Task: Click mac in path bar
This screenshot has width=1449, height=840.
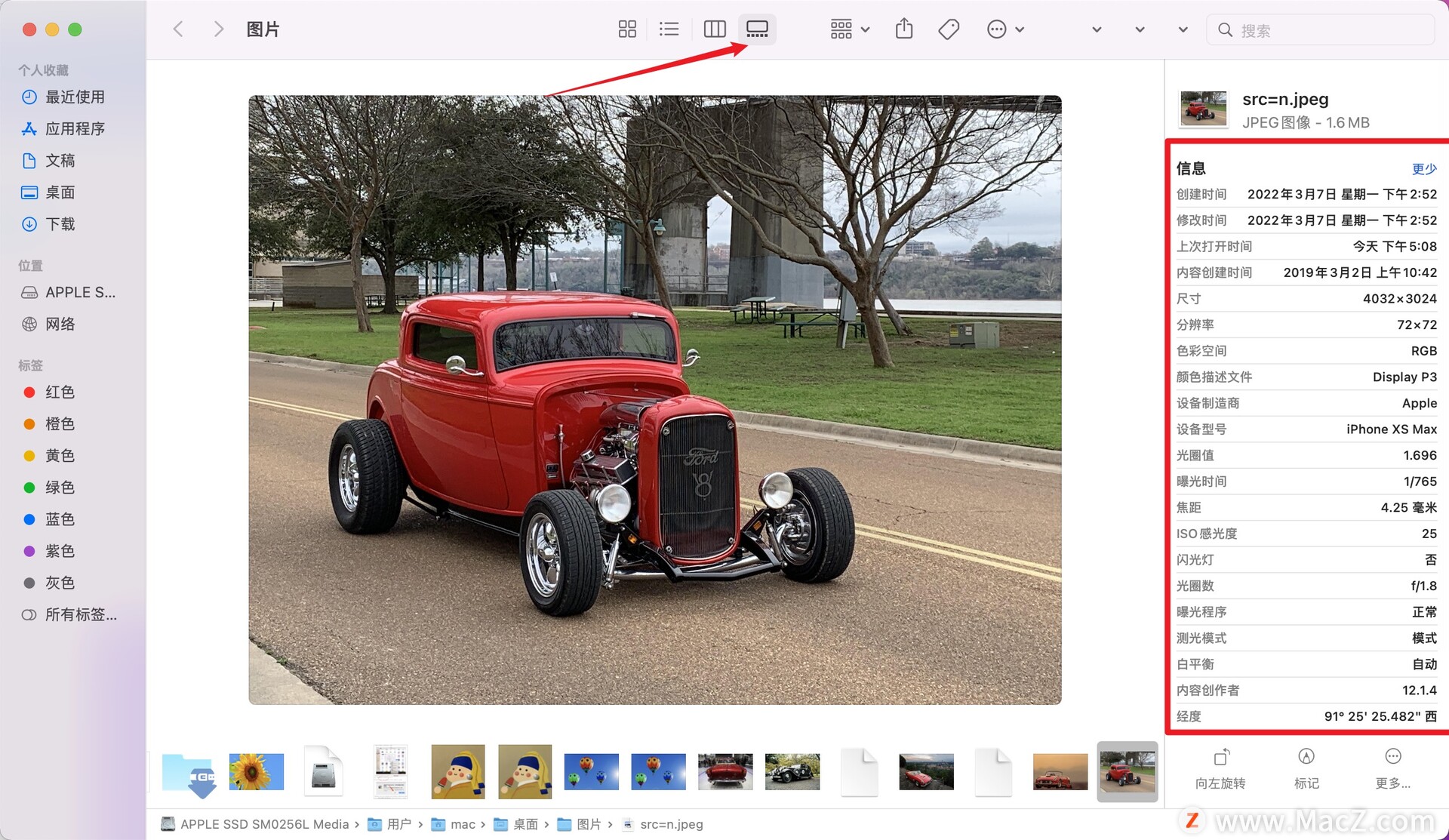Action: (x=454, y=824)
